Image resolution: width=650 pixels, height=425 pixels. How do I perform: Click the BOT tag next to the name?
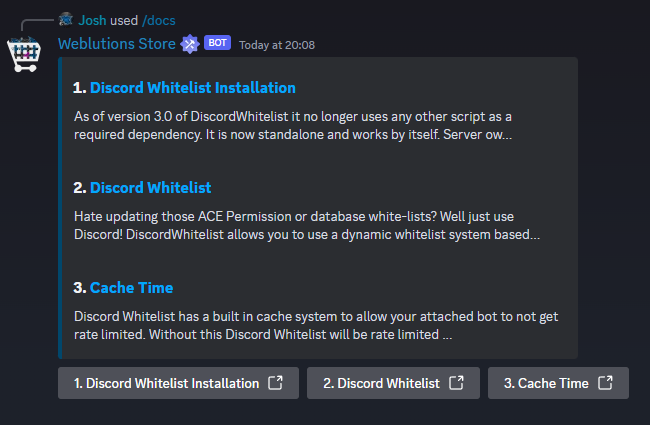pos(217,44)
